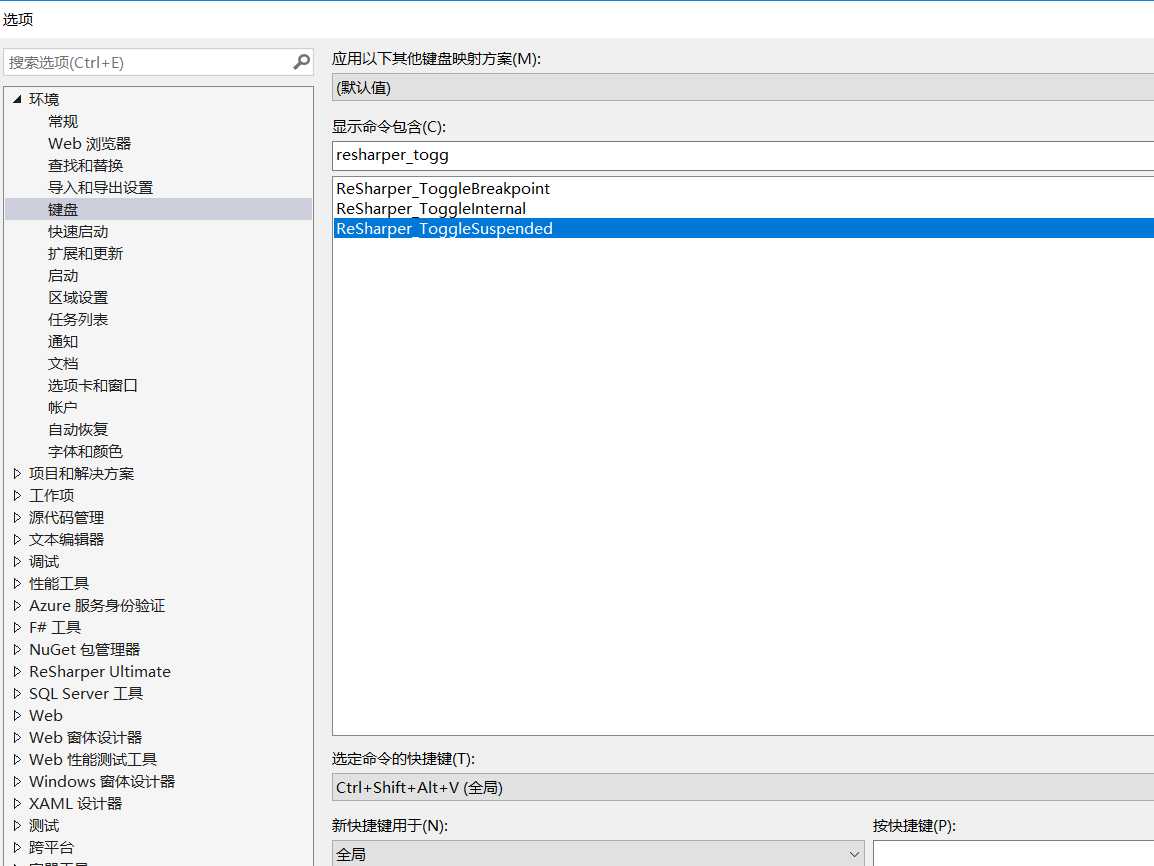
Task: Open the 快速启动 page
Action: (x=78, y=232)
